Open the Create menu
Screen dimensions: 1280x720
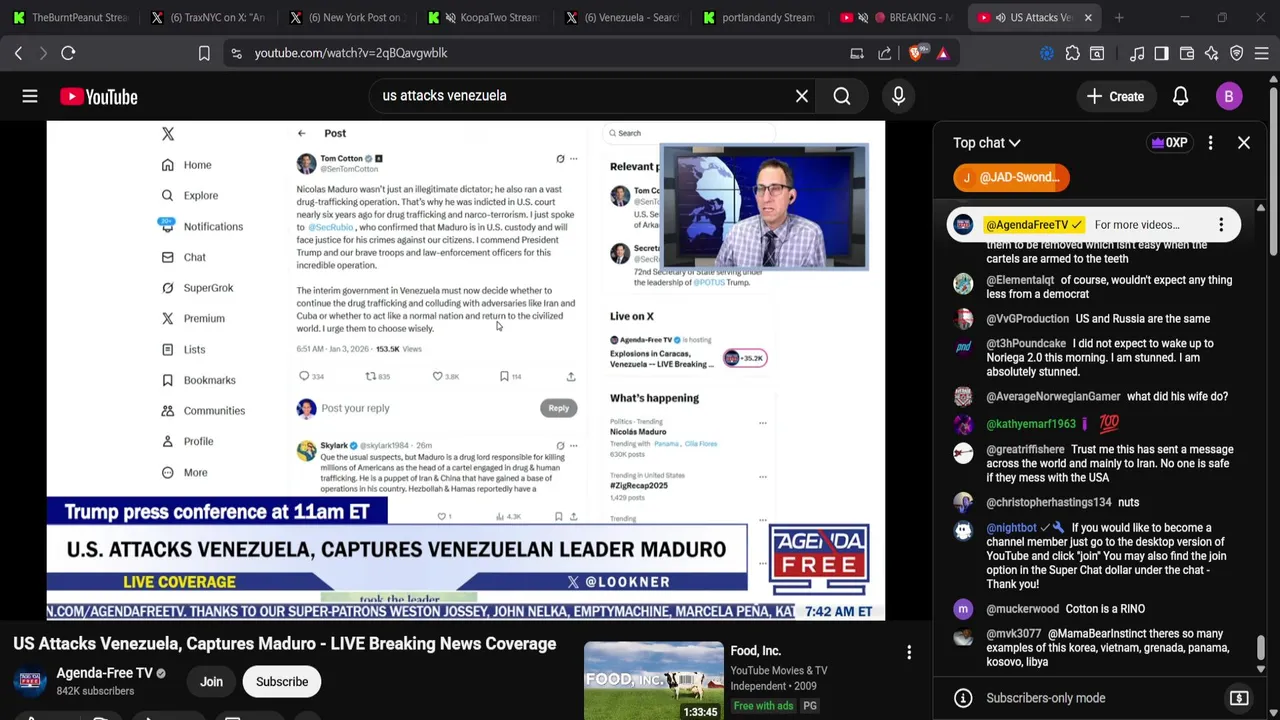tap(1115, 96)
